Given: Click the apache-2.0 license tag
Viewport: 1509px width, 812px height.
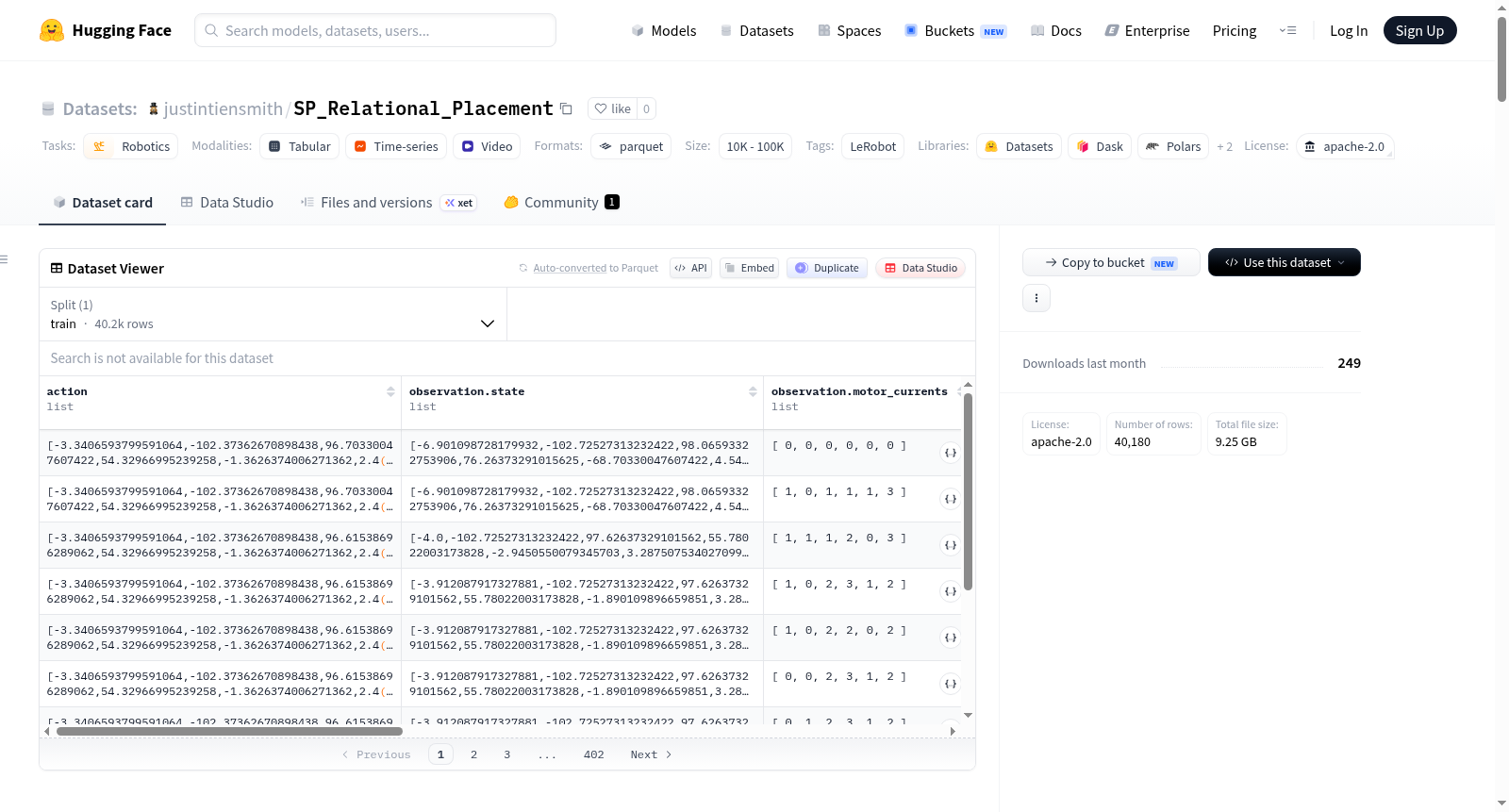Looking at the screenshot, I should point(1345,146).
